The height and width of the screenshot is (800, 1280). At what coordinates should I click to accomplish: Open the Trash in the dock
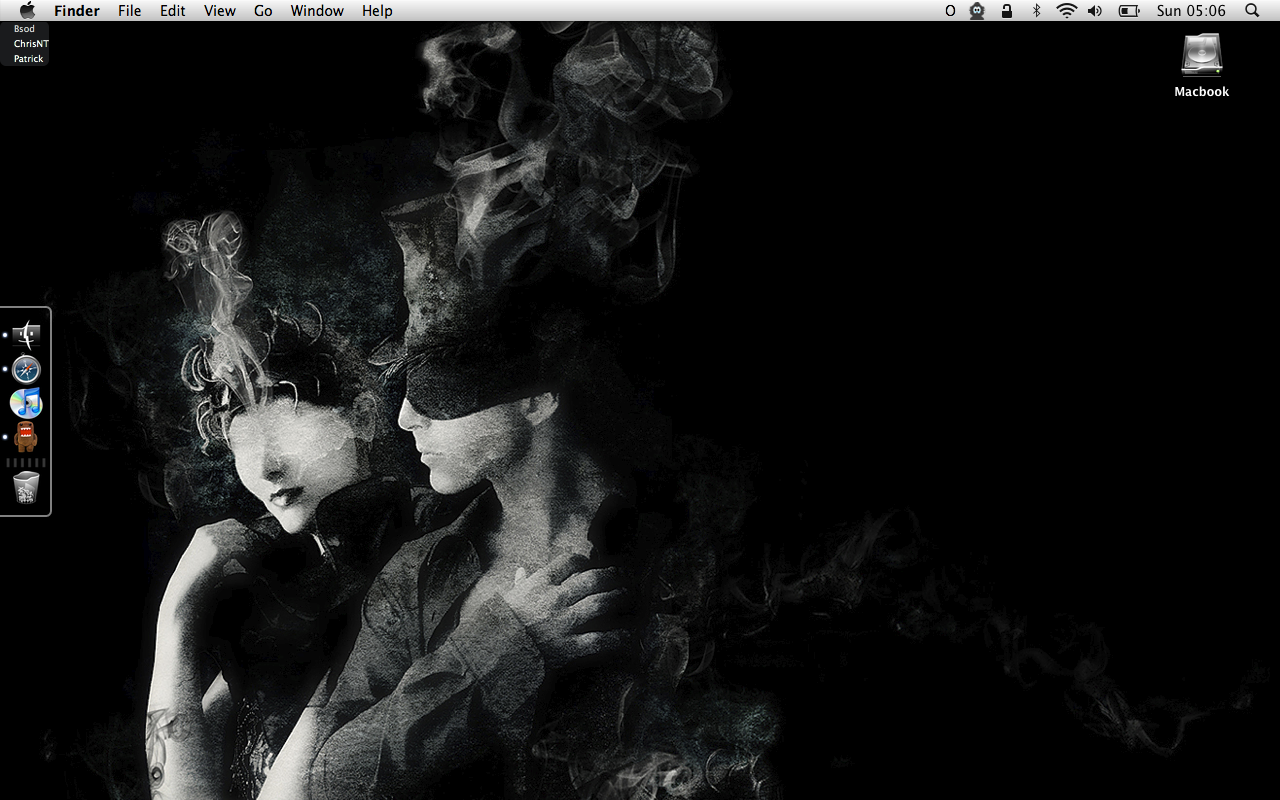click(x=26, y=487)
